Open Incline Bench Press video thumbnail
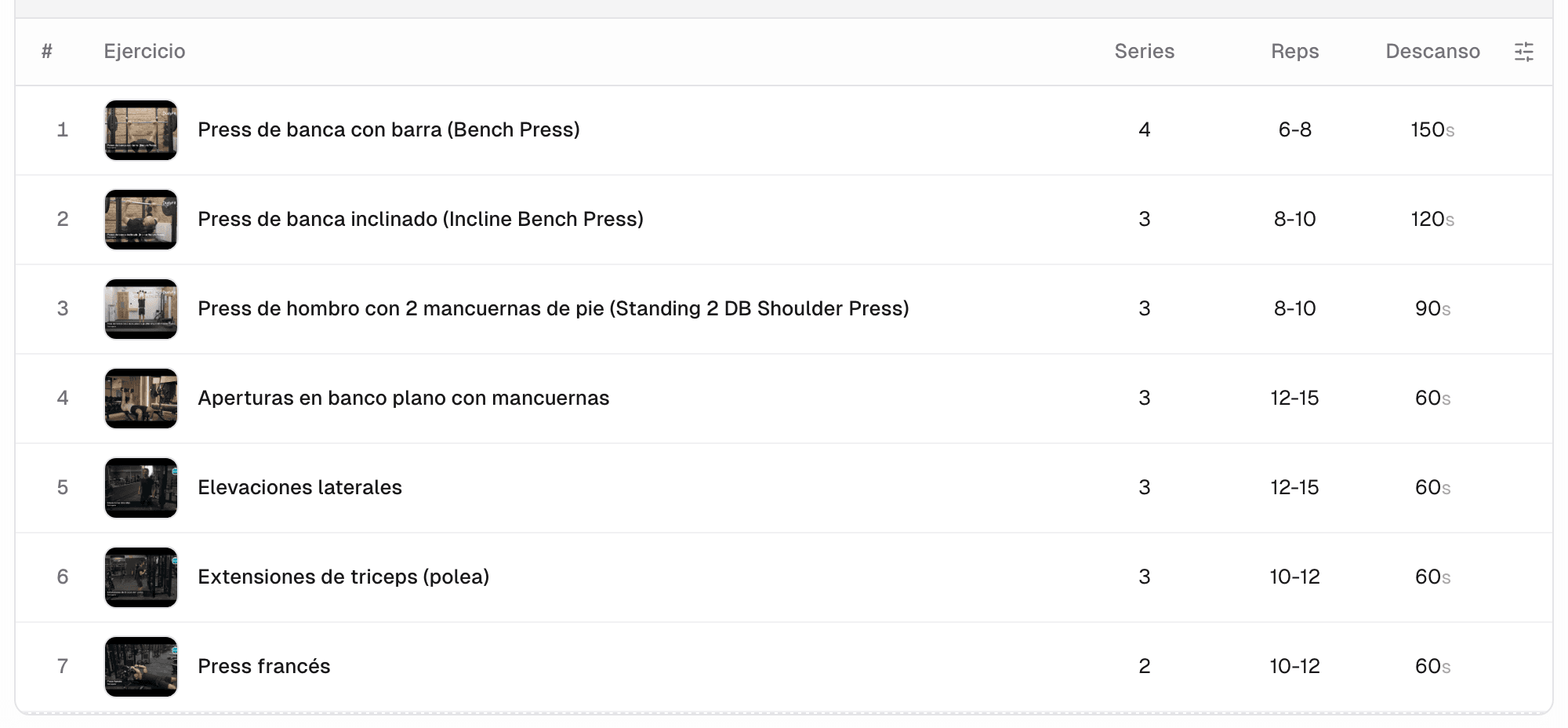Screen dimensions: 1568x728 pyautogui.click(x=141, y=220)
